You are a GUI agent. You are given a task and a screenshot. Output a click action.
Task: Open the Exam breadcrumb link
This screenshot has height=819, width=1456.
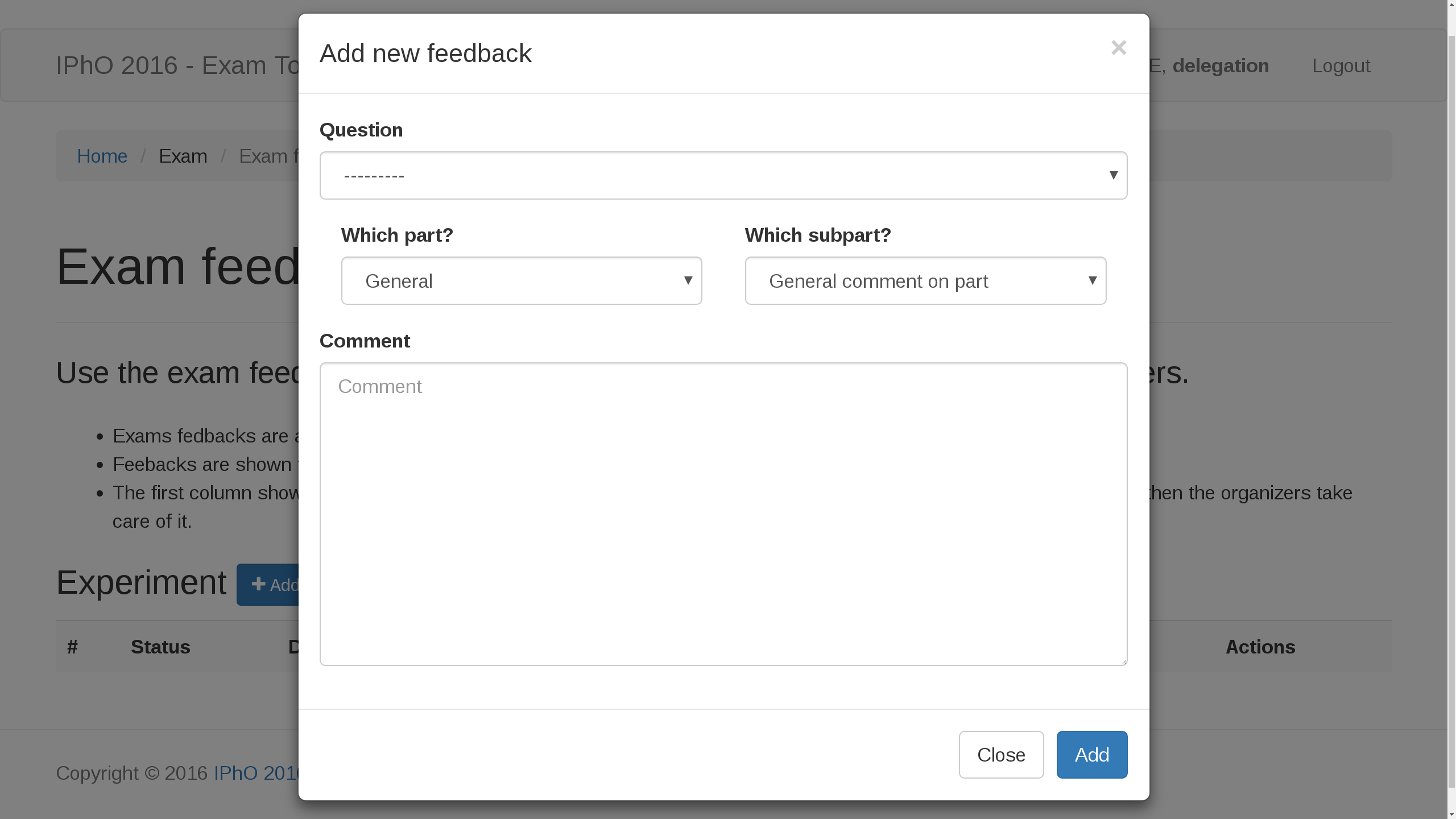coord(183,155)
